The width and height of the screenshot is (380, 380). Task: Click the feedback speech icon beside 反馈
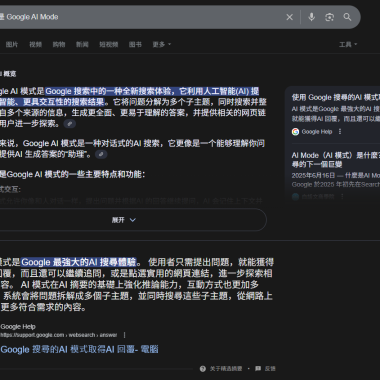(x=258, y=368)
